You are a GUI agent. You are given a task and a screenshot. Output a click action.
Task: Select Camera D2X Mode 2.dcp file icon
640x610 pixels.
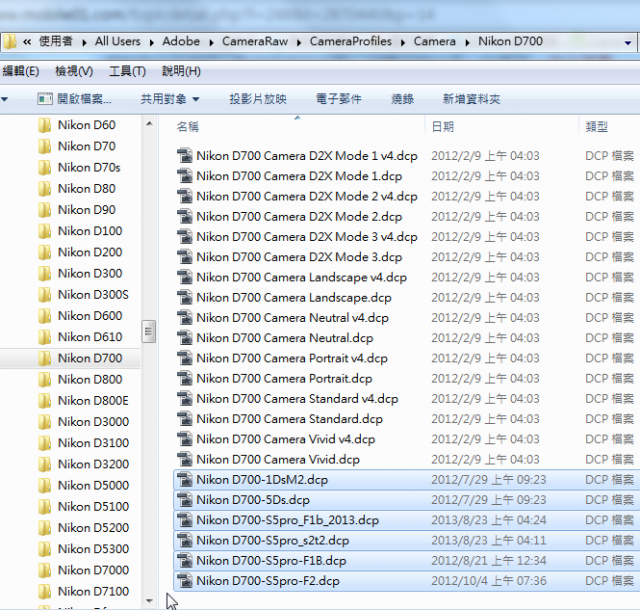[185, 217]
